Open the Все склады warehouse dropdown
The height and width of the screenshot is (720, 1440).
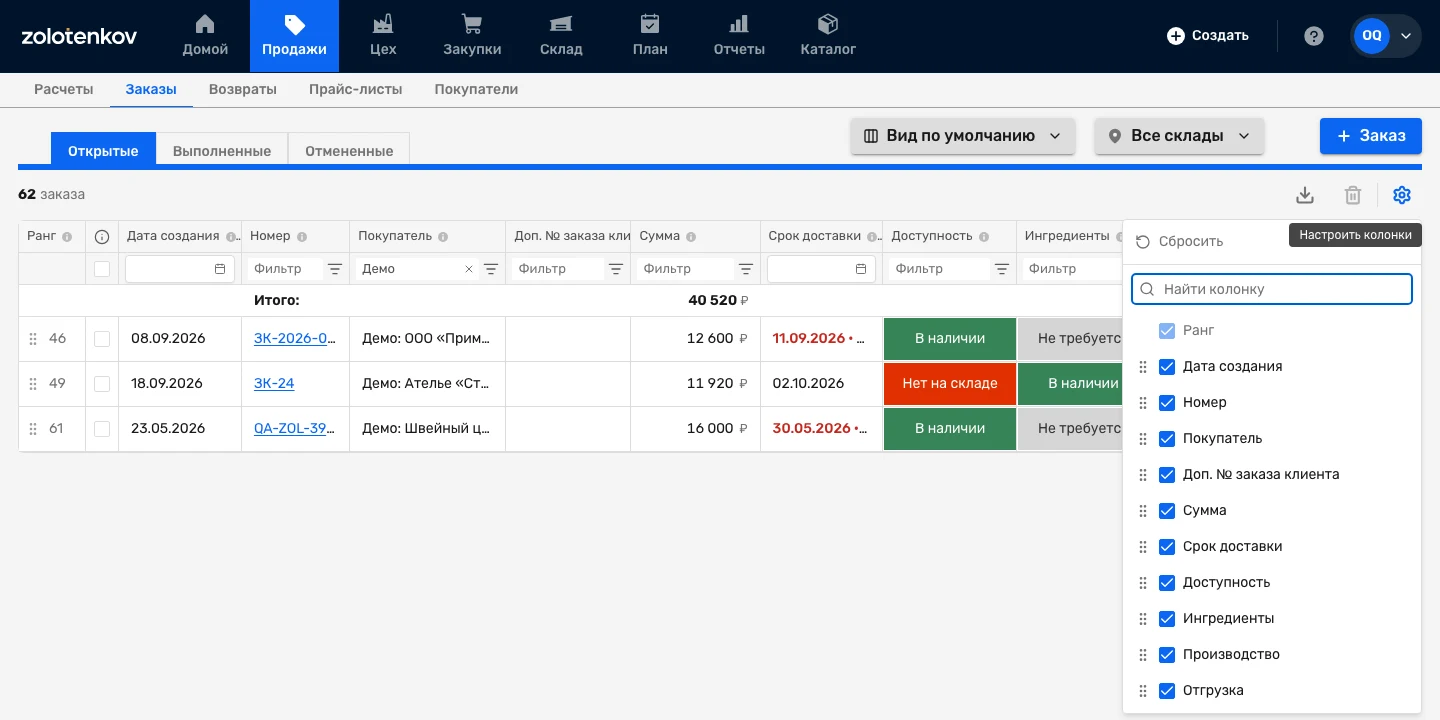tap(1180, 136)
